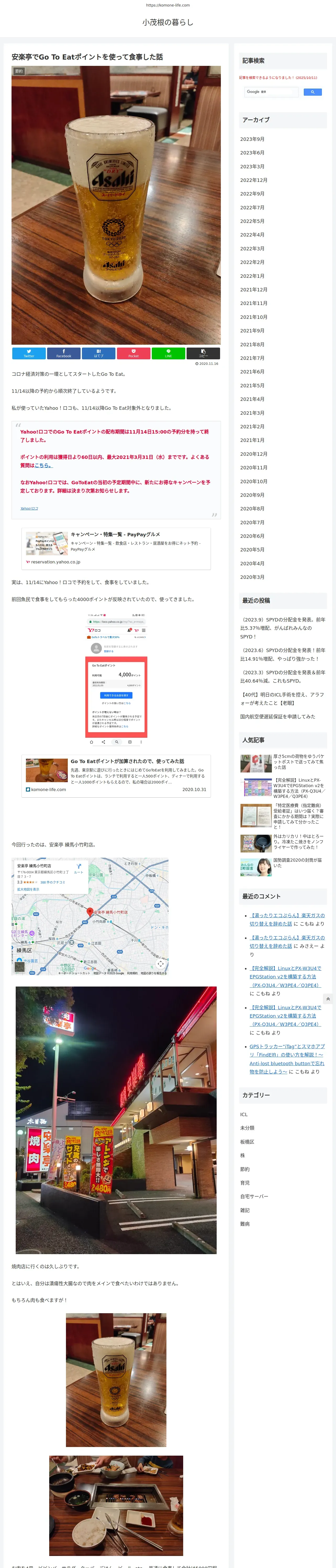Click the Google search magnifier button
Viewport: 336px width, 1568px height.
tap(312, 92)
